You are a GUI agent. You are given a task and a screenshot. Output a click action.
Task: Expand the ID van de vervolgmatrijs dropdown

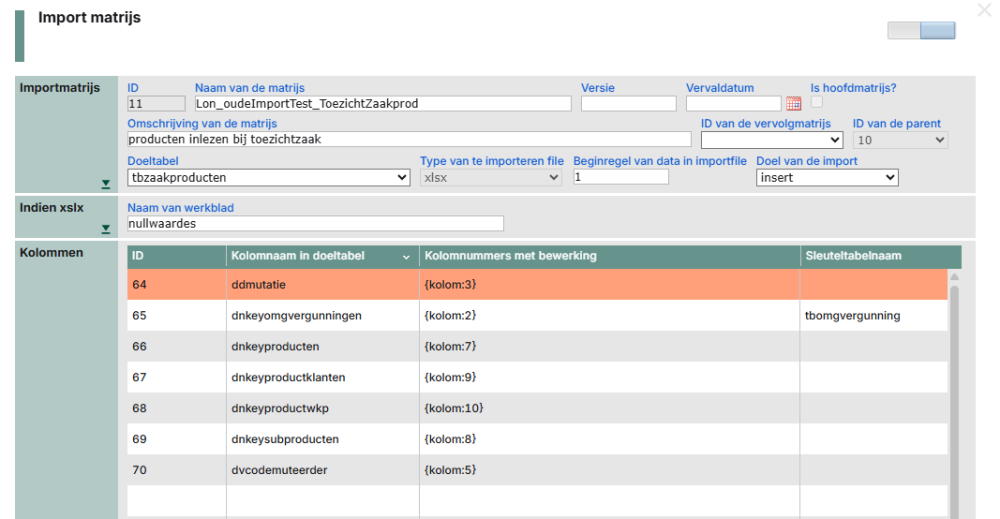tap(771, 140)
